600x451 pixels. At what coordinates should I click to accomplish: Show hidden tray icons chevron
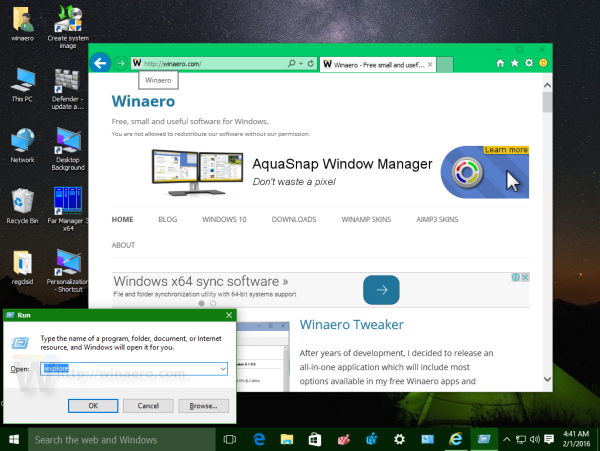pyautogui.click(x=506, y=440)
